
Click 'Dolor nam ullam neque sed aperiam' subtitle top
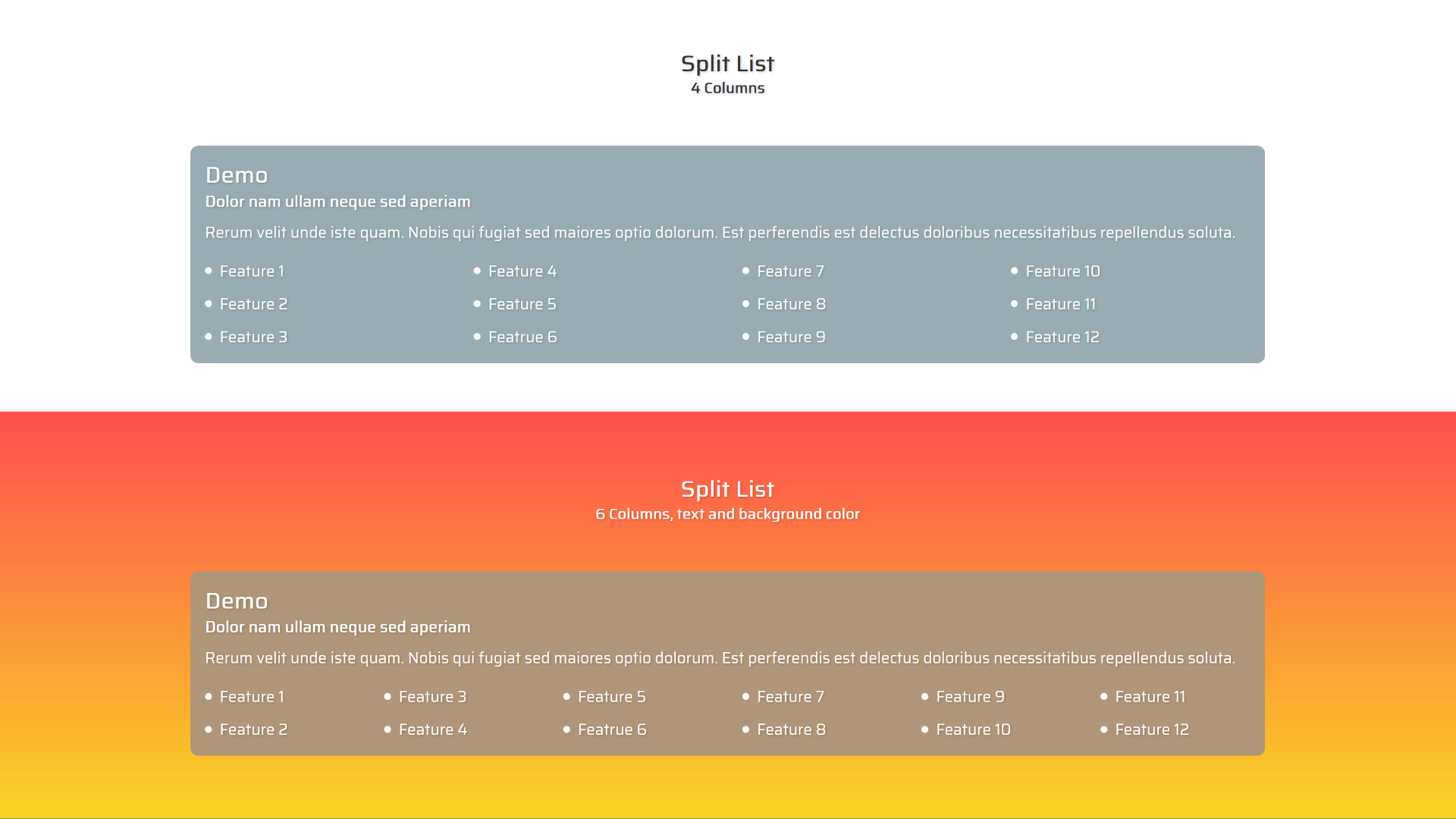pyautogui.click(x=338, y=201)
